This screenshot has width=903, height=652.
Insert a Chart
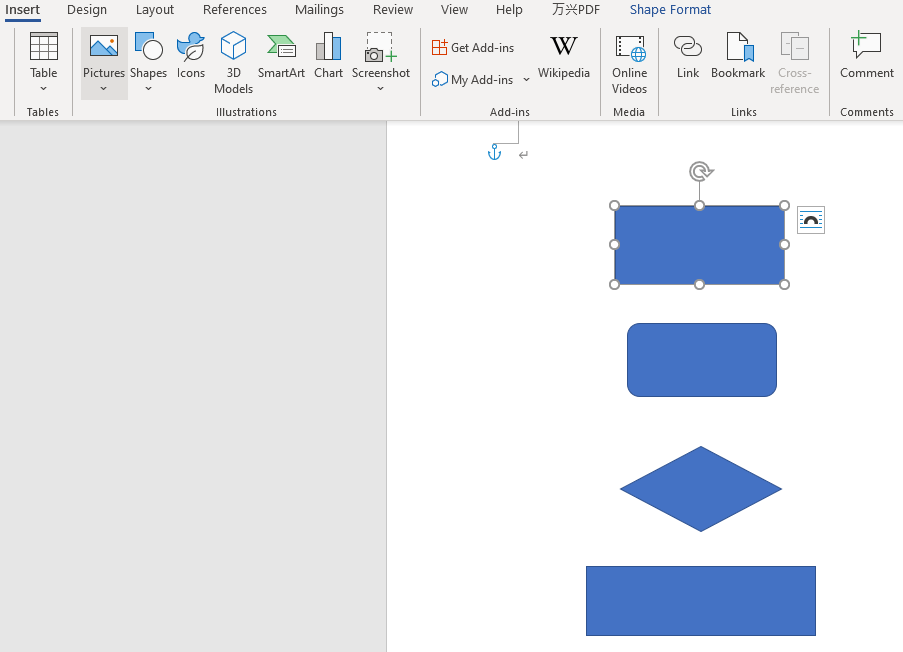328,58
